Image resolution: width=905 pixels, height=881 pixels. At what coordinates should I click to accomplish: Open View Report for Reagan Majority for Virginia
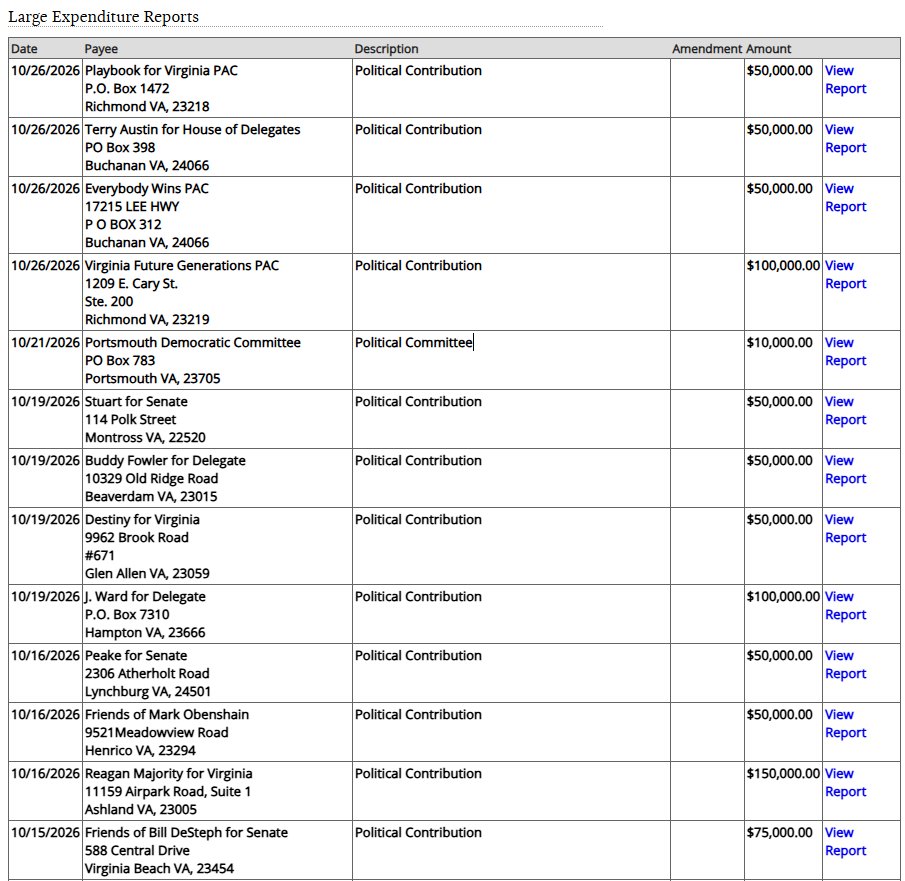[846, 782]
